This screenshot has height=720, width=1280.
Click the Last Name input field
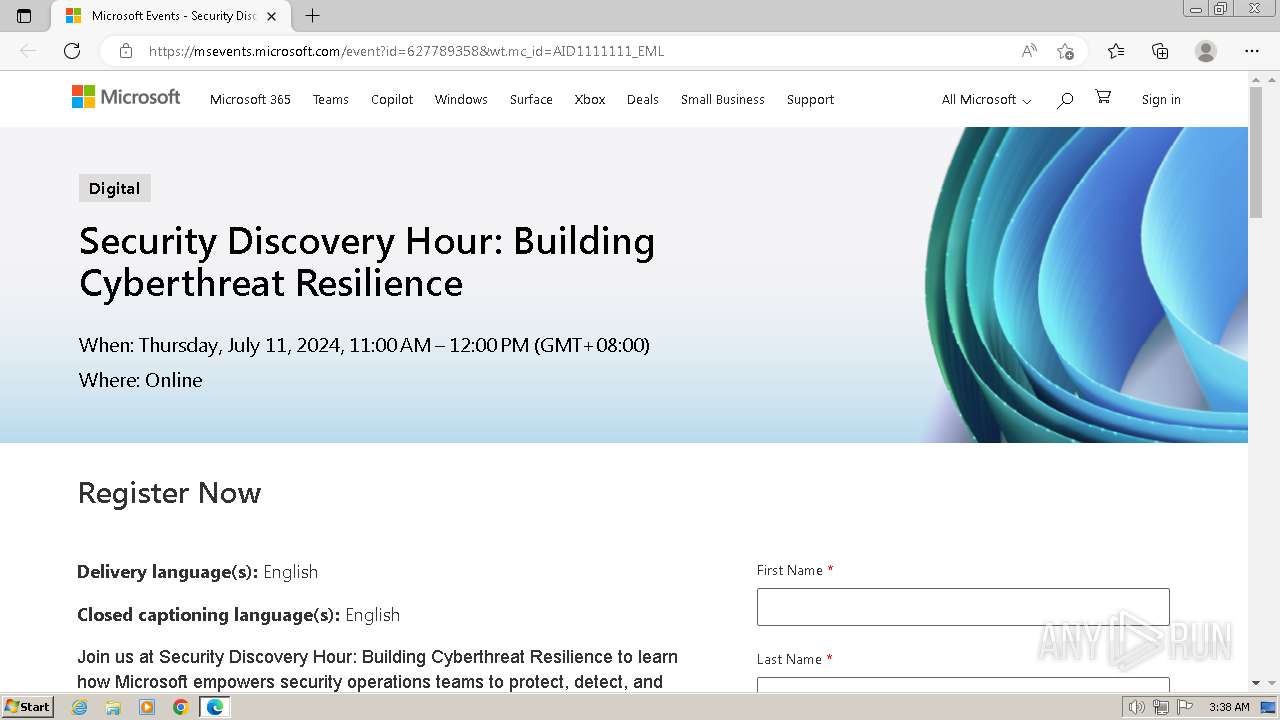(x=963, y=684)
